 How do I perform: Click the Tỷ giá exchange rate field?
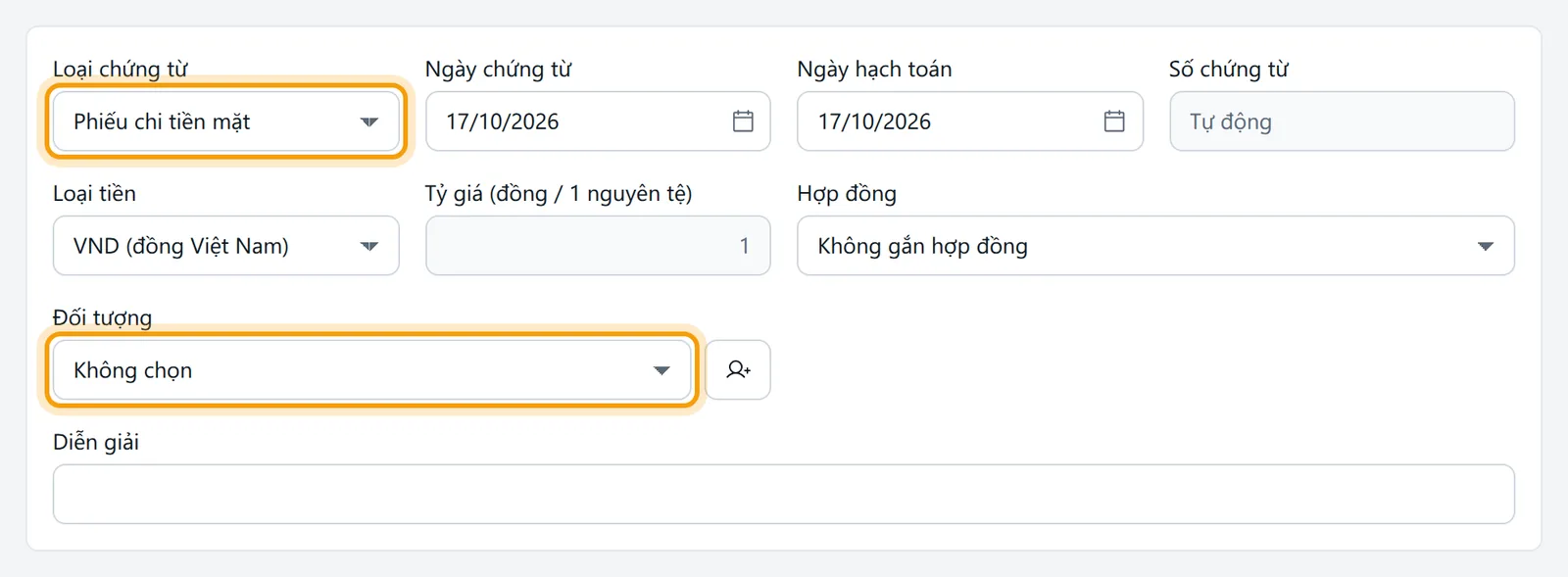(598, 246)
